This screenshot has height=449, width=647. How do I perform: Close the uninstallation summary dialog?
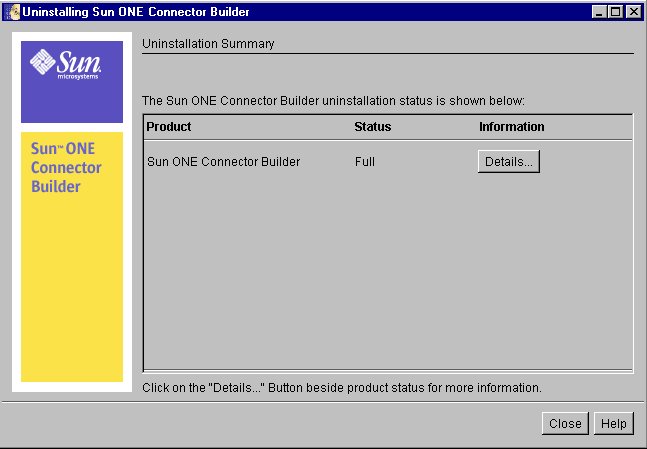[565, 423]
